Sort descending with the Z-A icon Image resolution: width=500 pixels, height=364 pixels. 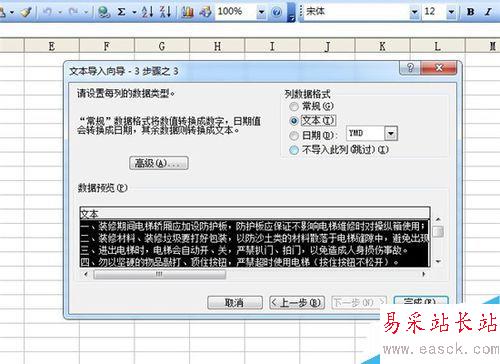(x=165, y=12)
